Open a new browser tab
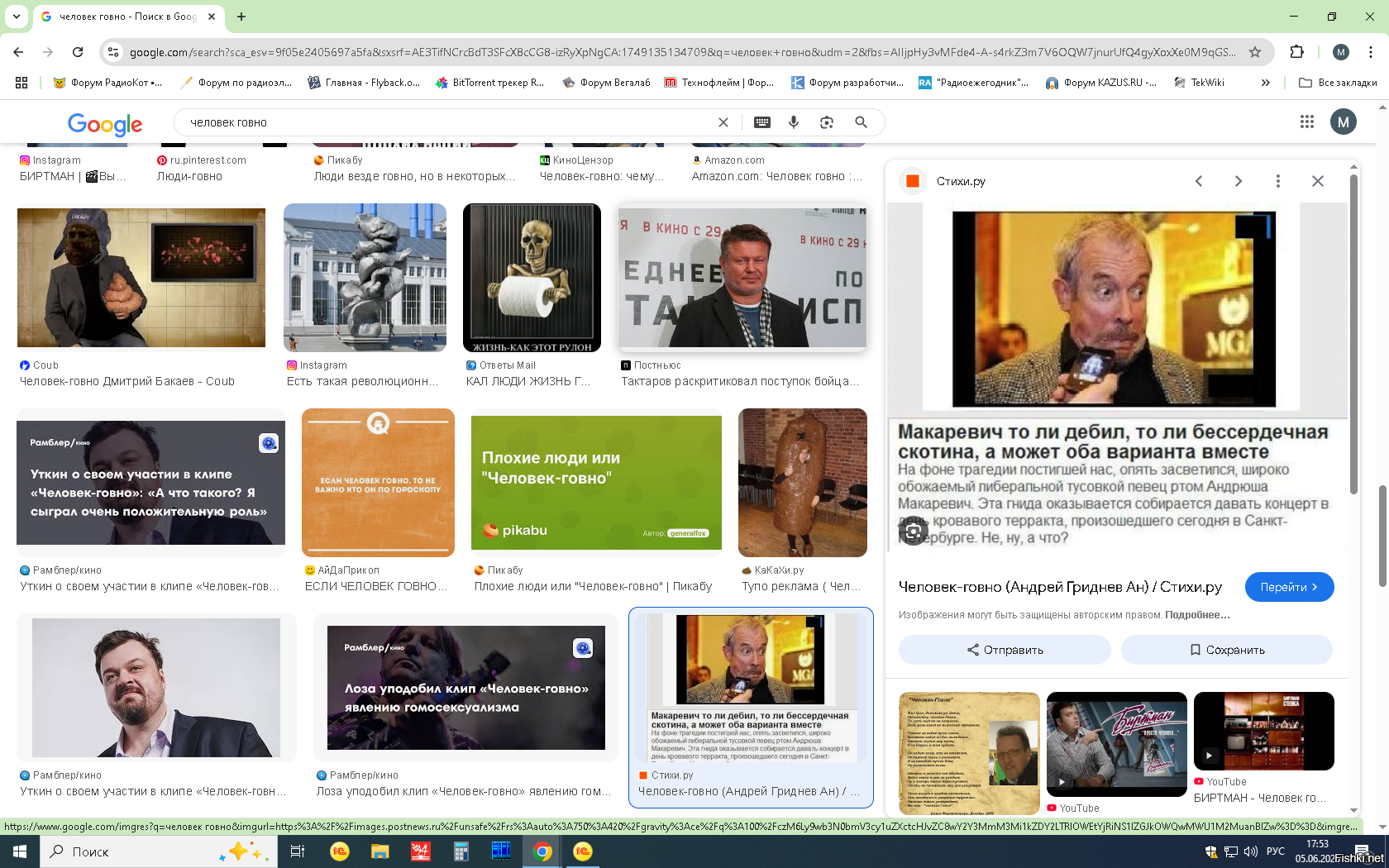Screen dimensions: 1389x868 click(x=241, y=17)
